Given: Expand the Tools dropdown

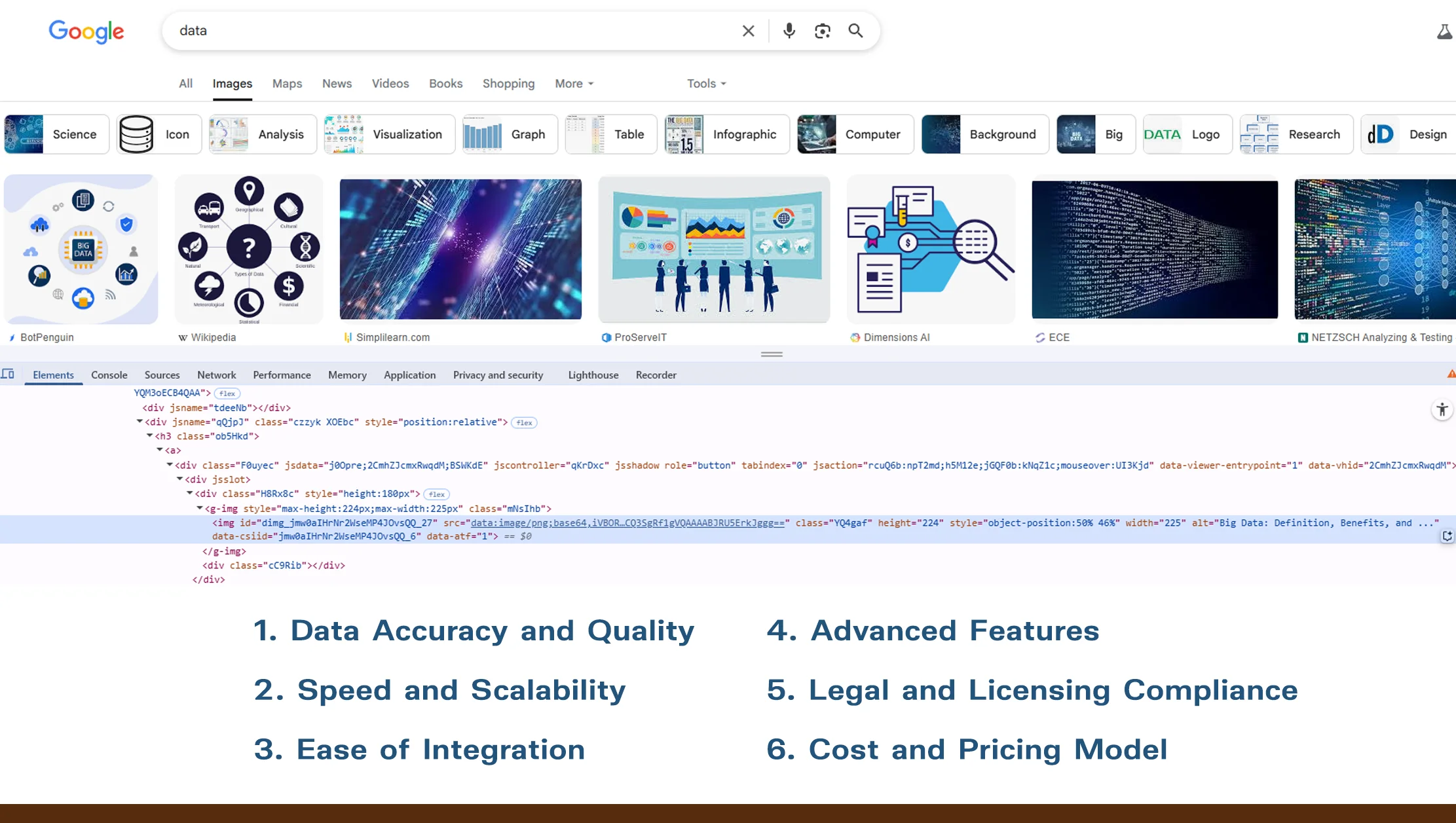Looking at the screenshot, I should (x=706, y=84).
